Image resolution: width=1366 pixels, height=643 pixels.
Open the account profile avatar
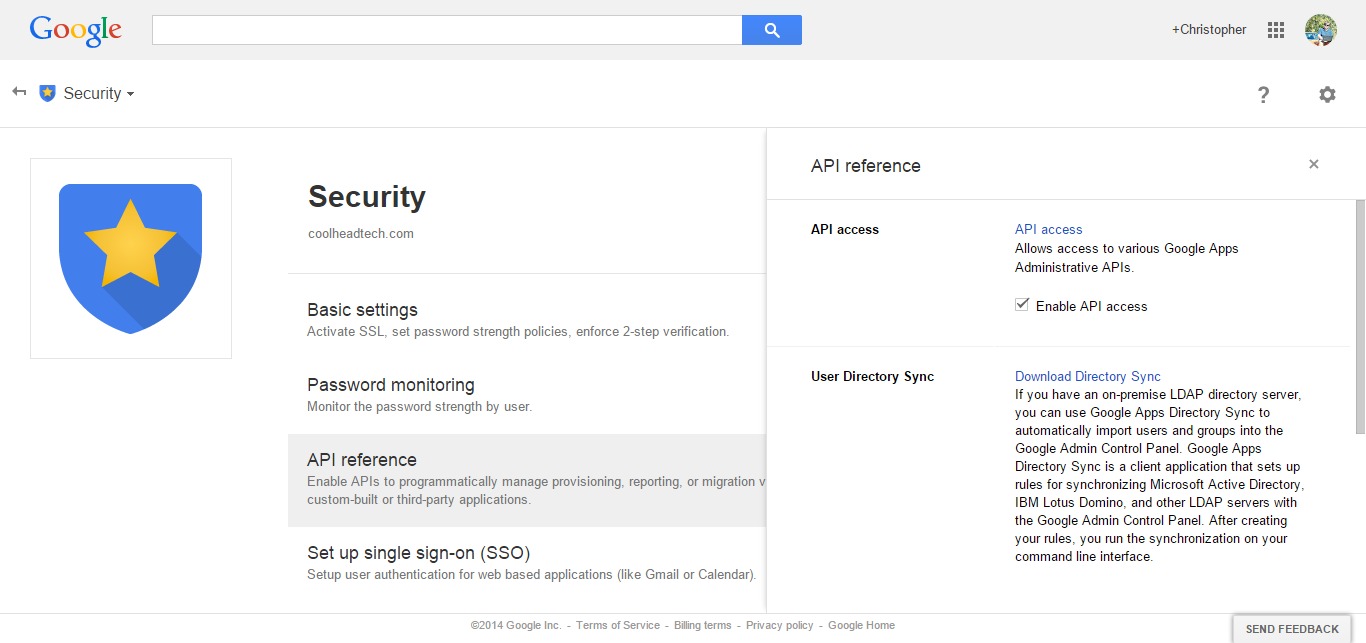(x=1321, y=30)
